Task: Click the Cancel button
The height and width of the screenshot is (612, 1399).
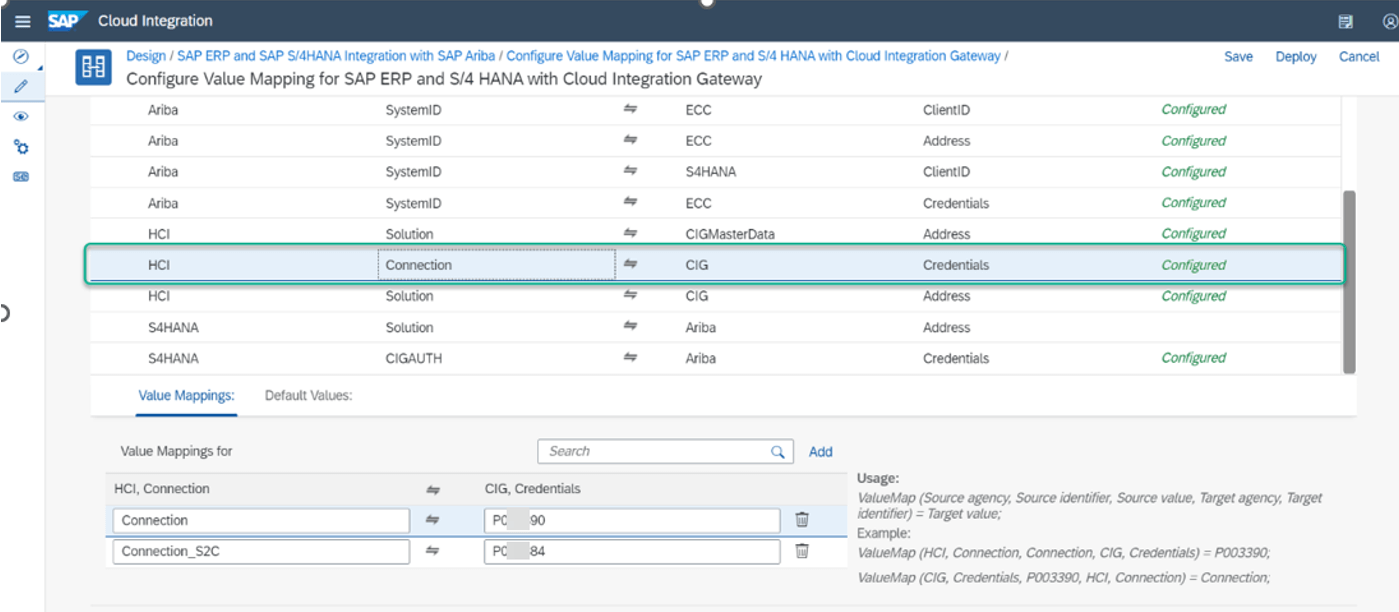Action: point(1359,57)
